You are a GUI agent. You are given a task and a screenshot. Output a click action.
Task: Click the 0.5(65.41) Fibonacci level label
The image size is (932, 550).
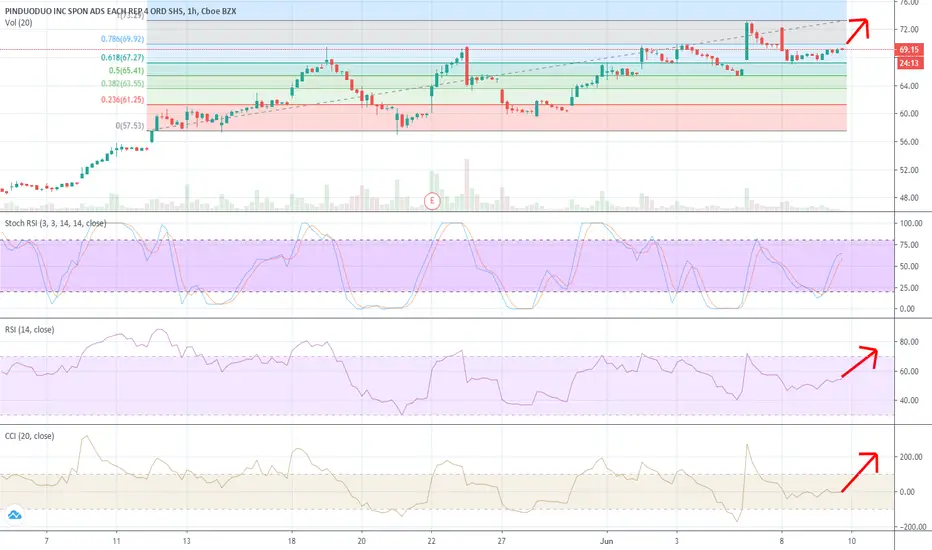[126, 71]
